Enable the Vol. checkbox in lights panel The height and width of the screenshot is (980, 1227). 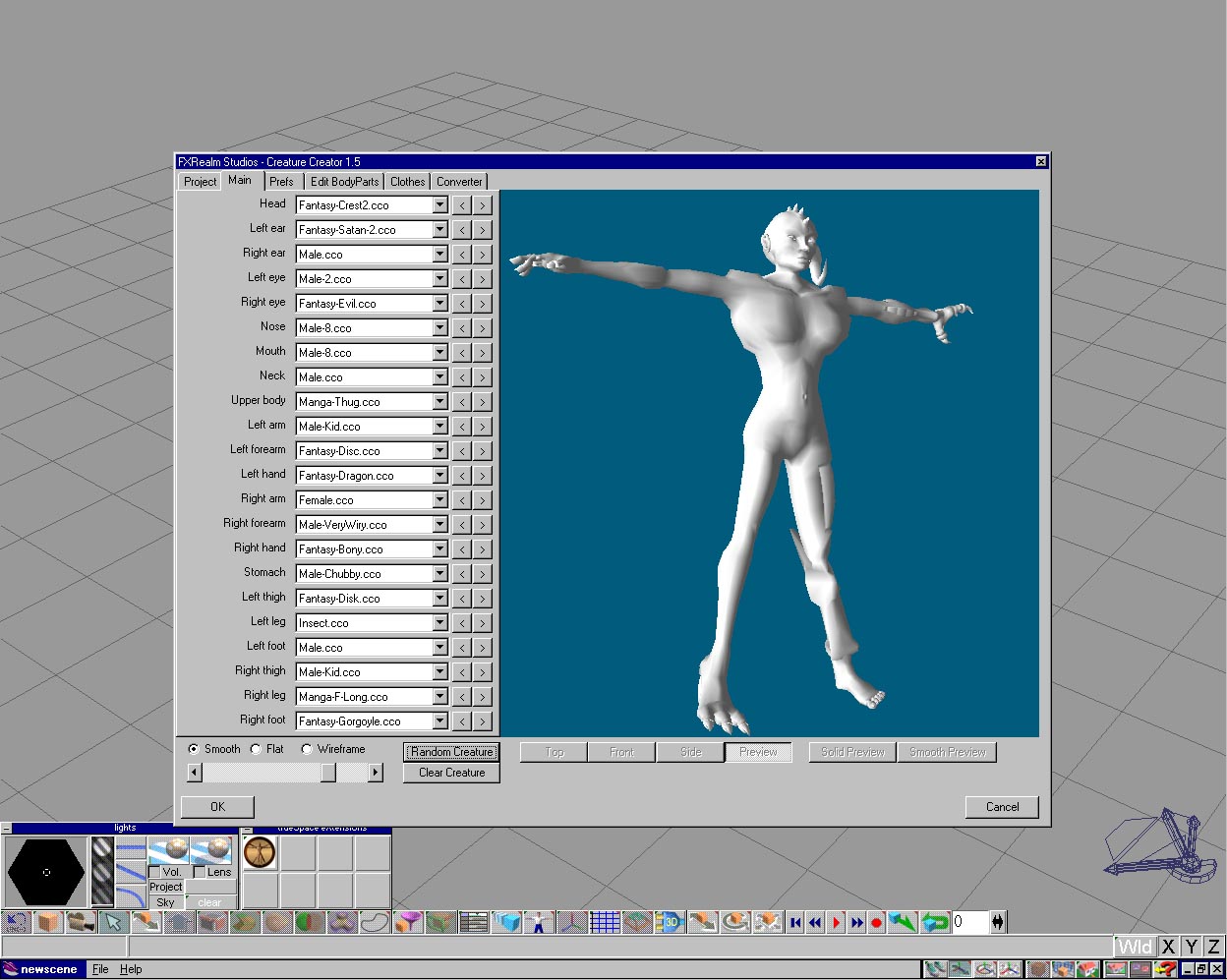[x=154, y=872]
